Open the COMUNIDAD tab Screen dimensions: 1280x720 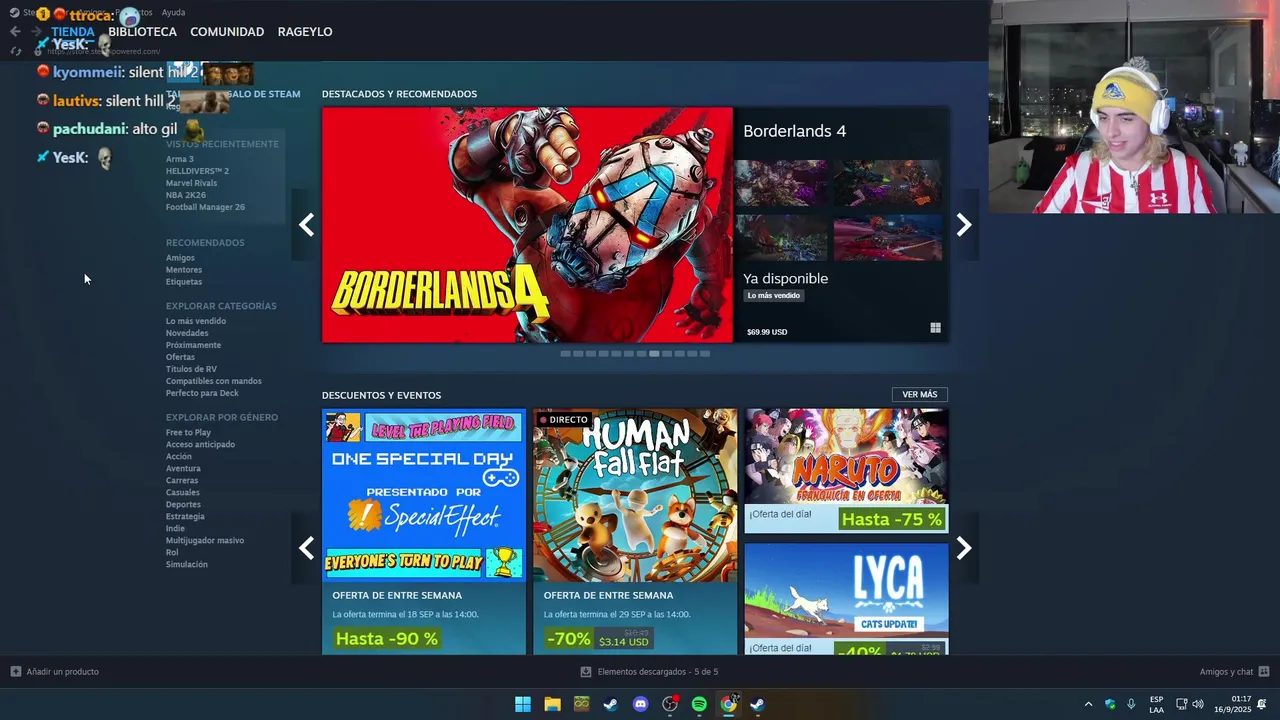point(227,32)
